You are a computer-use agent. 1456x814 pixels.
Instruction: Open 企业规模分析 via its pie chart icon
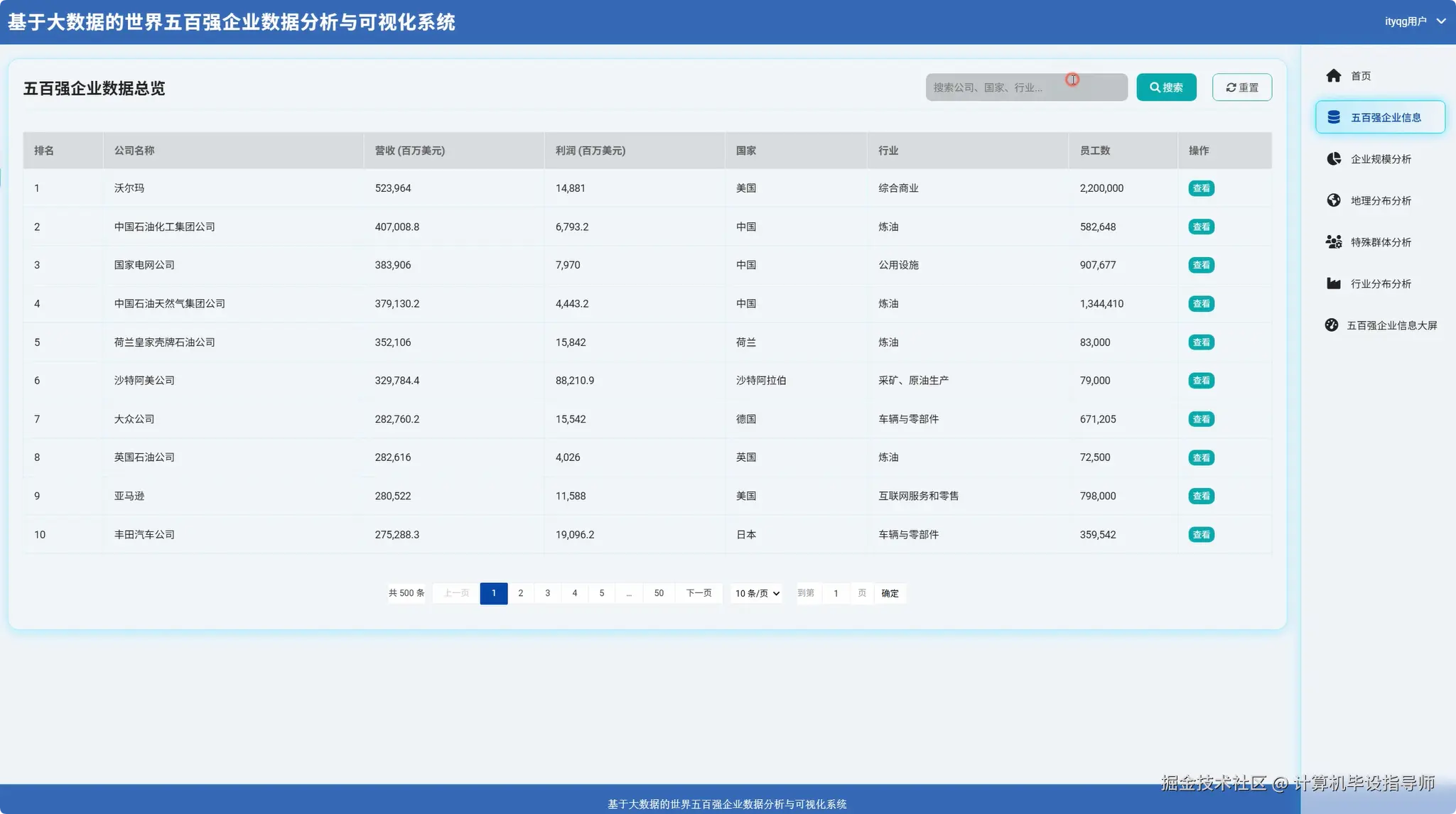(1333, 158)
